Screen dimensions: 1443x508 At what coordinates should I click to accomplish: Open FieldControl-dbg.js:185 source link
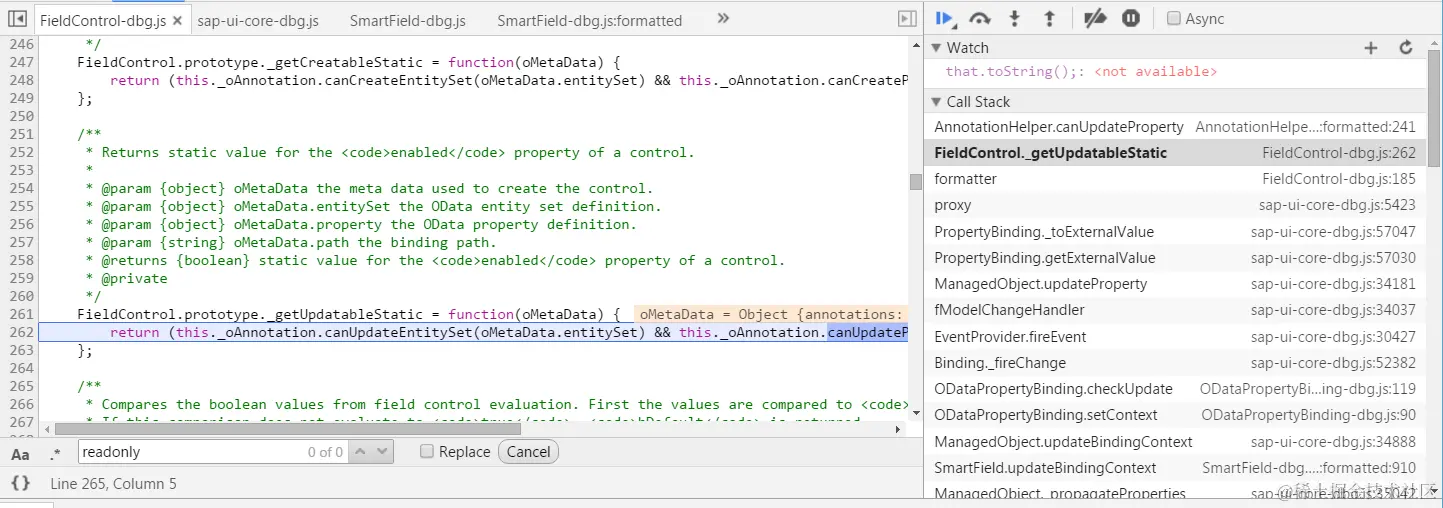point(1338,179)
